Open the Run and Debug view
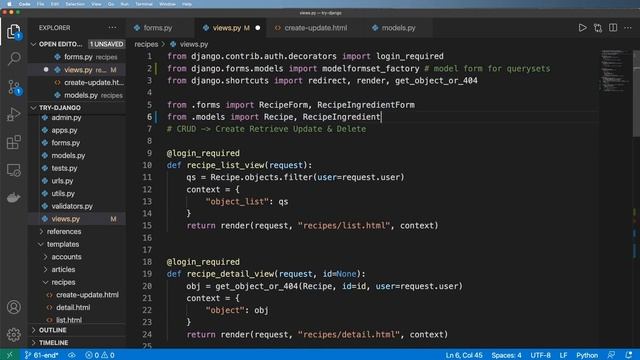 (13, 115)
